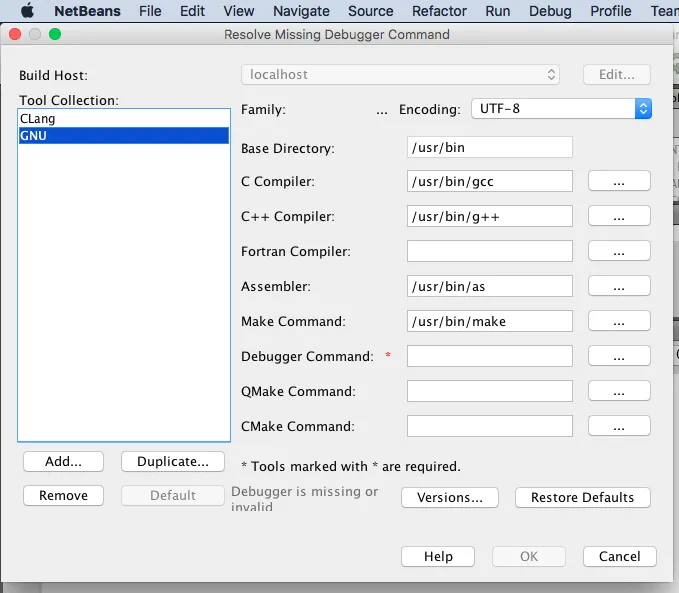This screenshot has height=593, width=679.
Task: Click the Assembler path field
Action: [x=489, y=286]
